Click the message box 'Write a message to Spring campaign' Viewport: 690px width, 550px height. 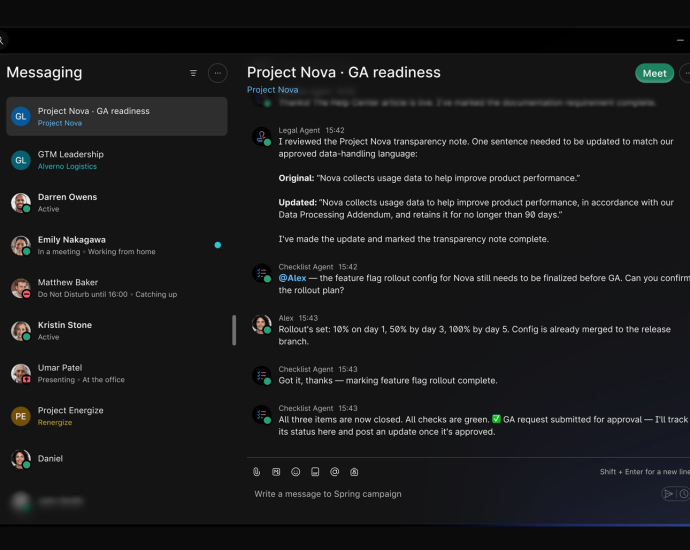pyautogui.click(x=453, y=494)
